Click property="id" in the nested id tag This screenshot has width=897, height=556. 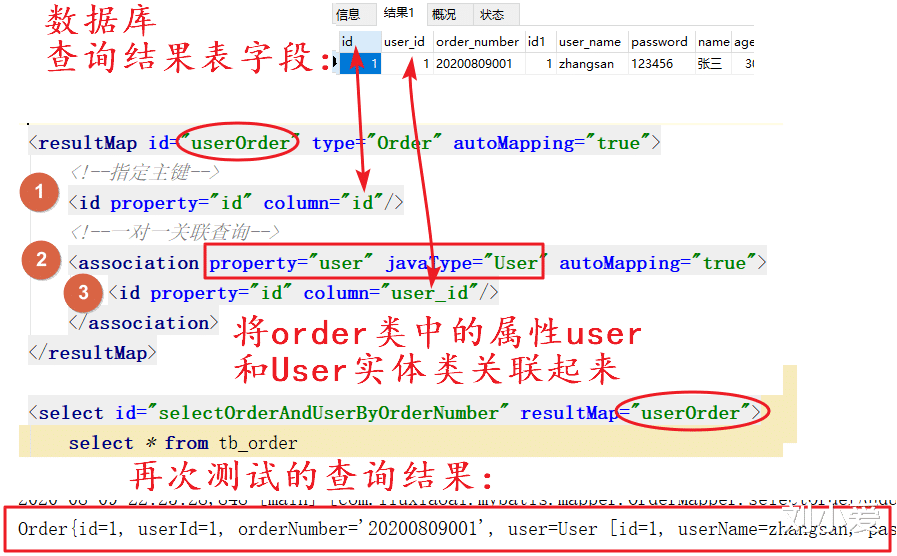[x=221, y=293]
